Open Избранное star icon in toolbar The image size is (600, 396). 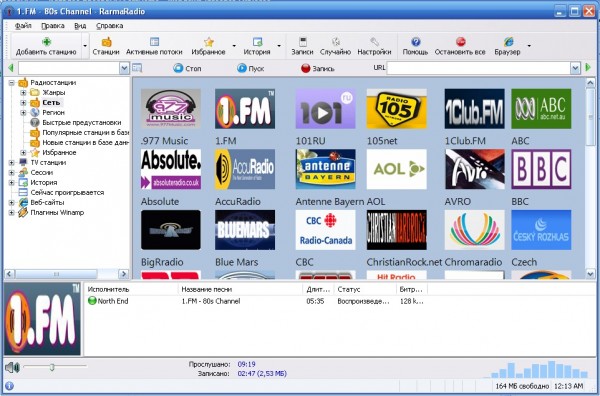[x=209, y=42]
